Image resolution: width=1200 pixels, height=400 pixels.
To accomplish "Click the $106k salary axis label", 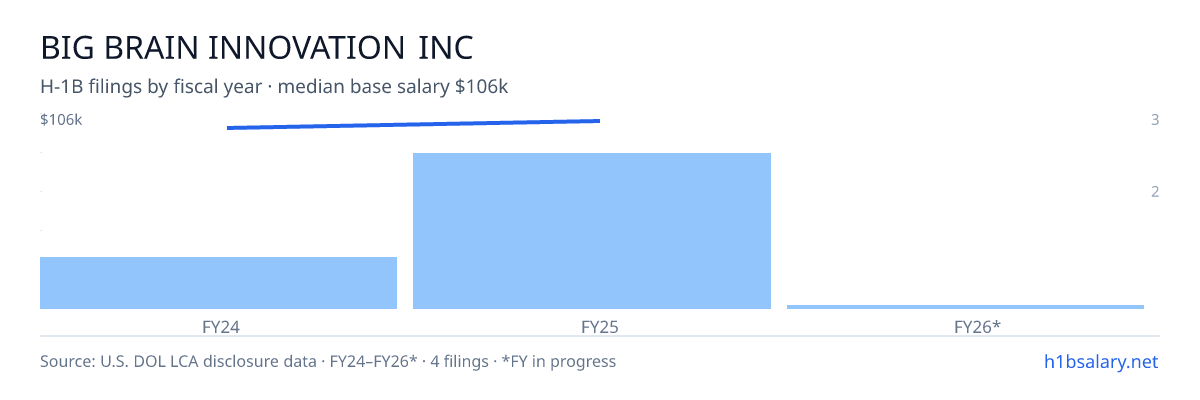I will (x=61, y=120).
